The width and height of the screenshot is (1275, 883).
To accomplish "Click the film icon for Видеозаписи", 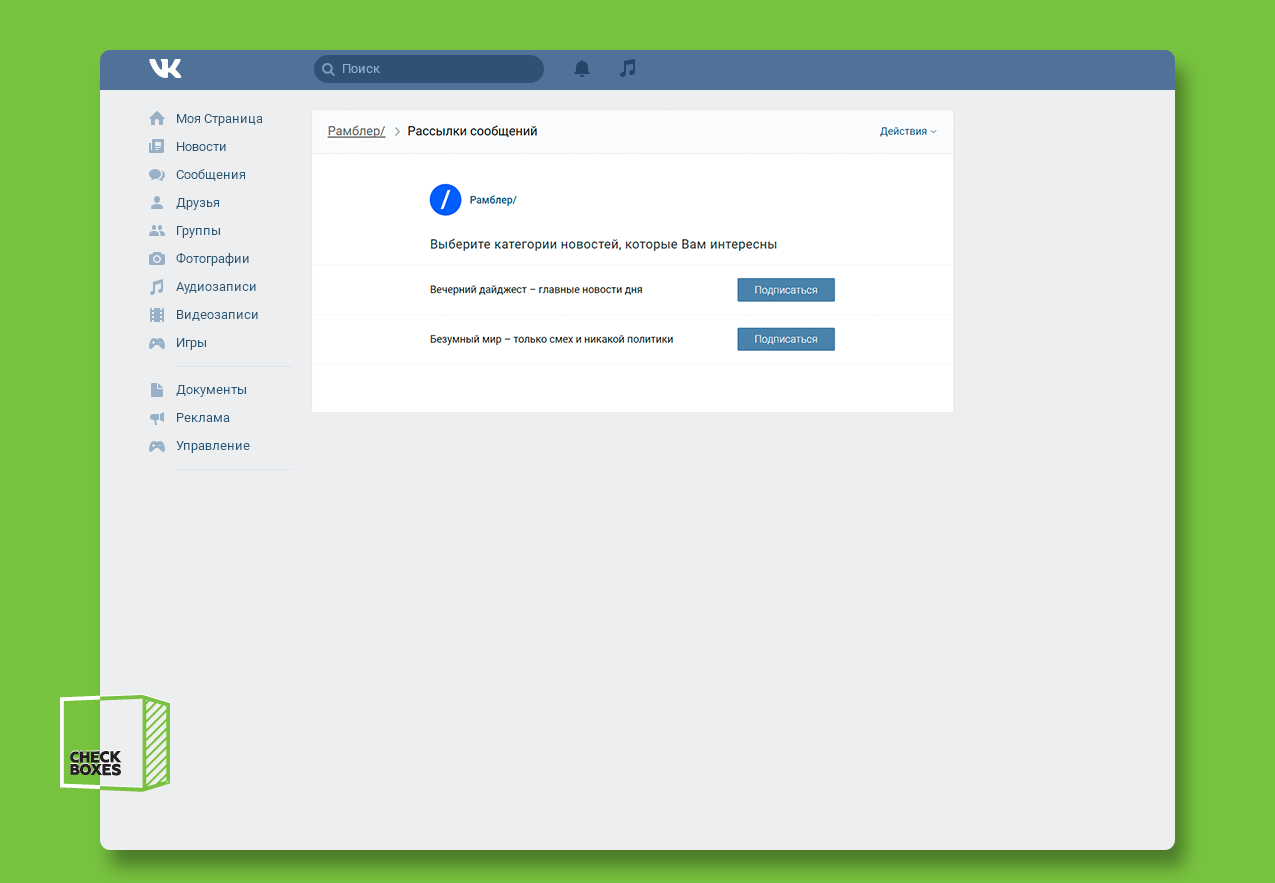I will [157, 315].
